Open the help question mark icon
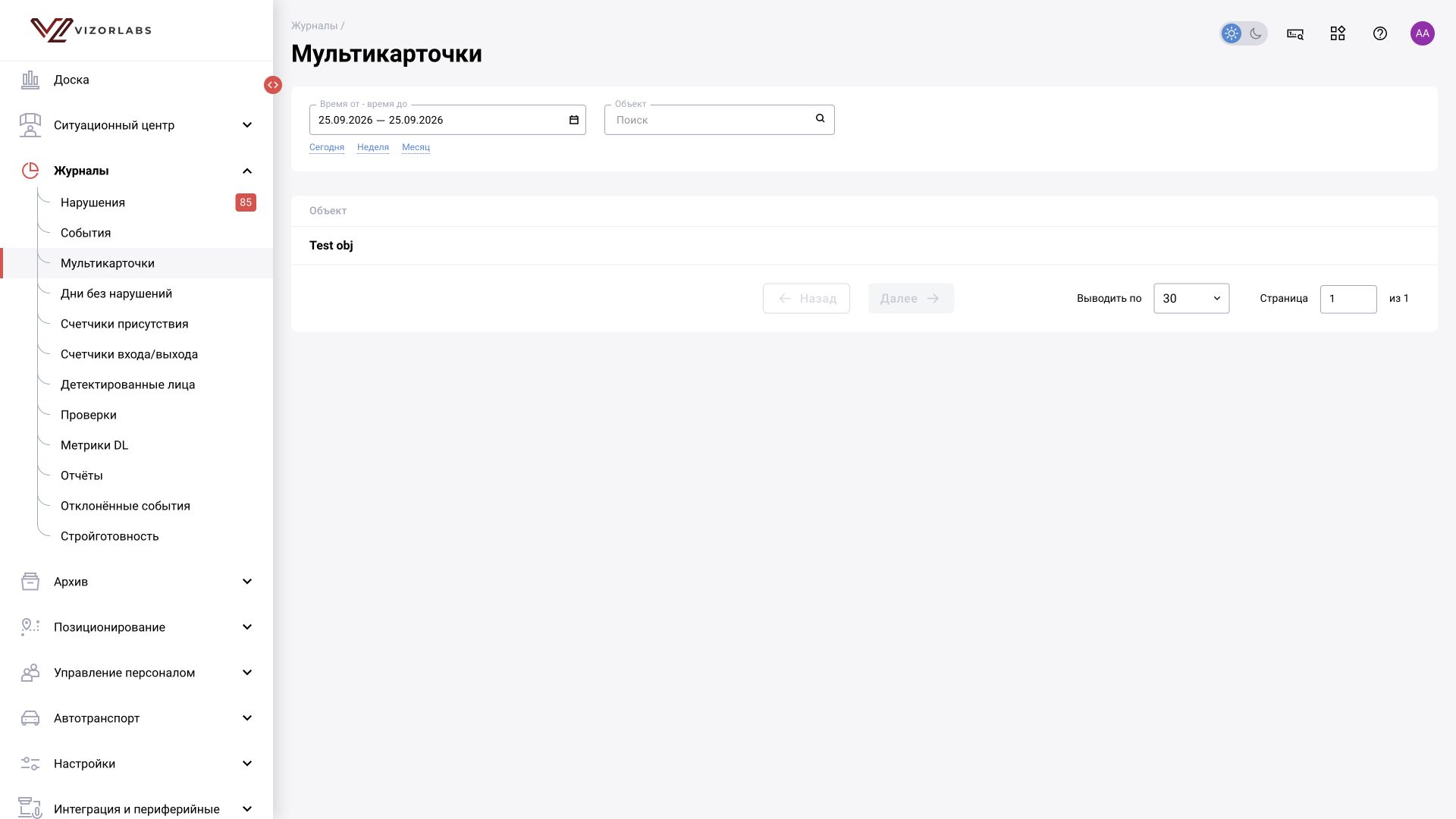 [1380, 33]
